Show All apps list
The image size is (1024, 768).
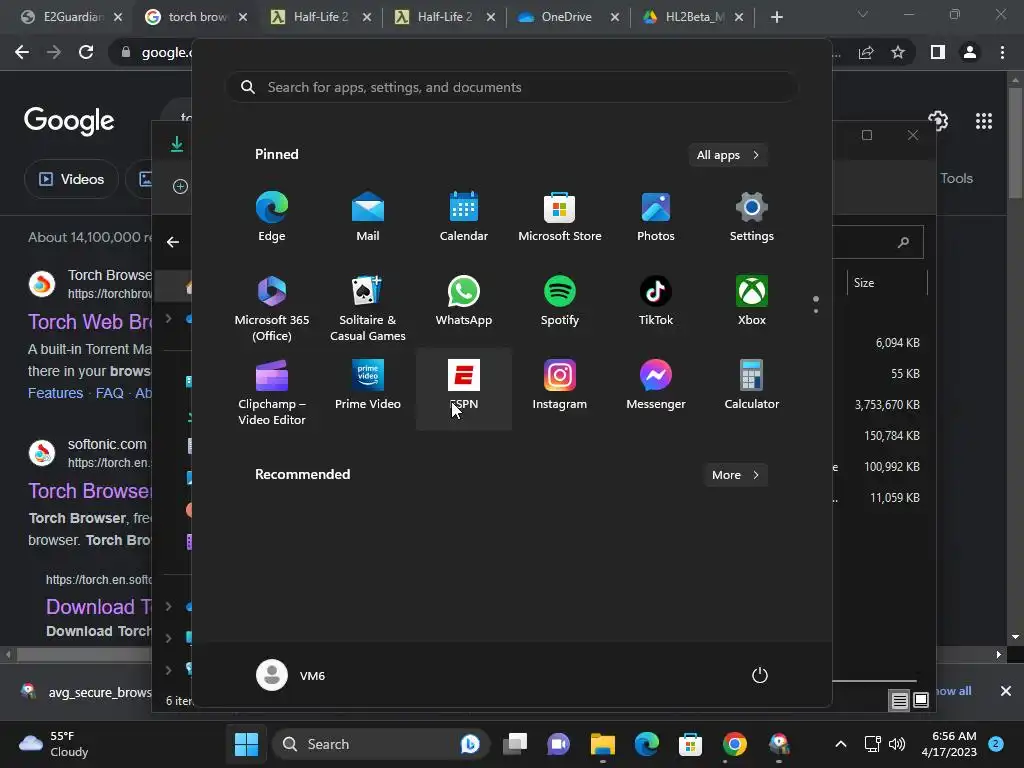(728, 155)
